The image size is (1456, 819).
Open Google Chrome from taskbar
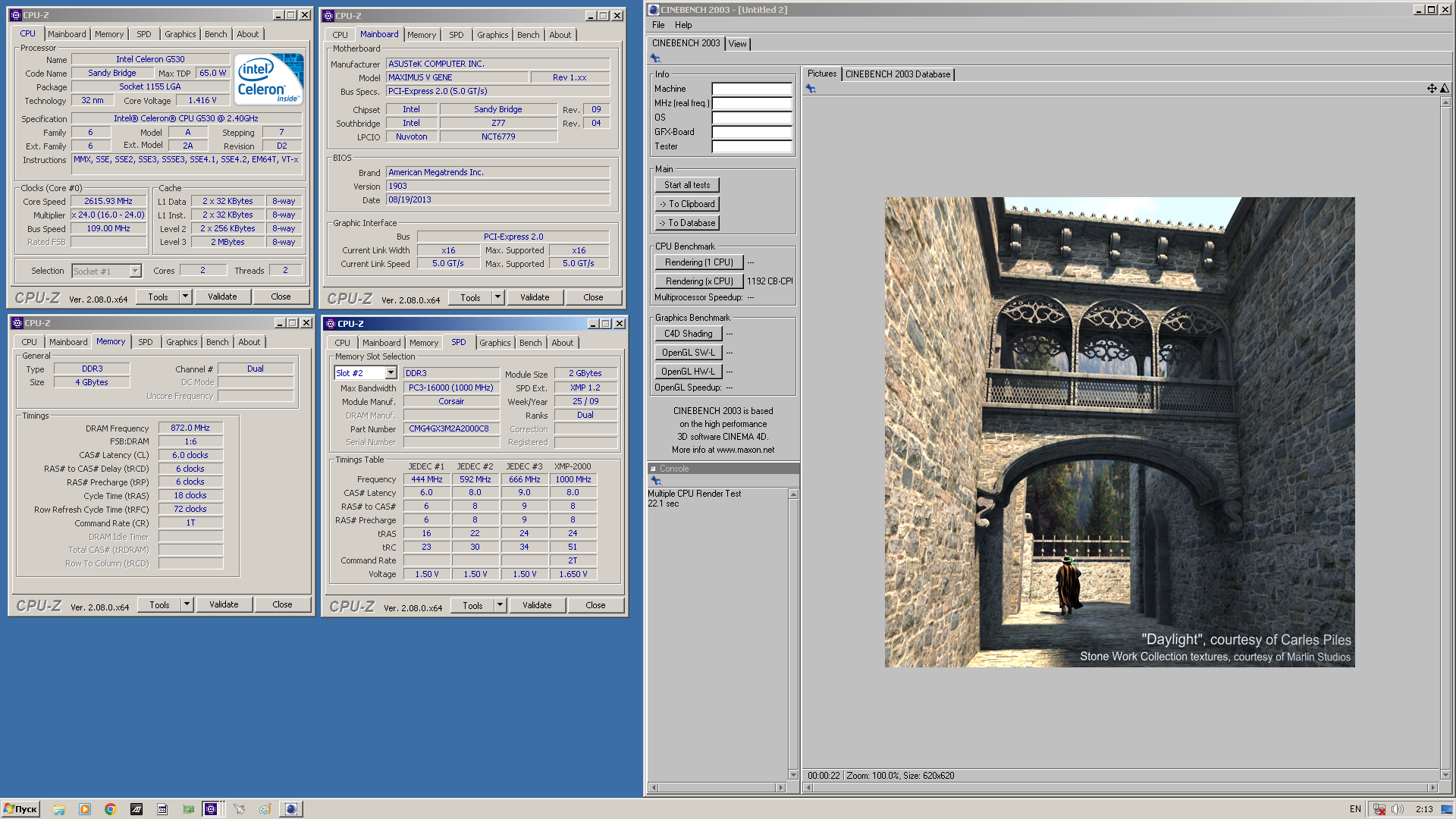coord(110,809)
